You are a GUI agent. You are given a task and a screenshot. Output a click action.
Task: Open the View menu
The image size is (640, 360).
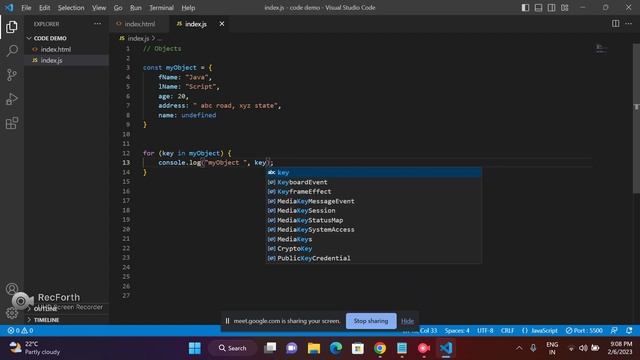click(99, 8)
